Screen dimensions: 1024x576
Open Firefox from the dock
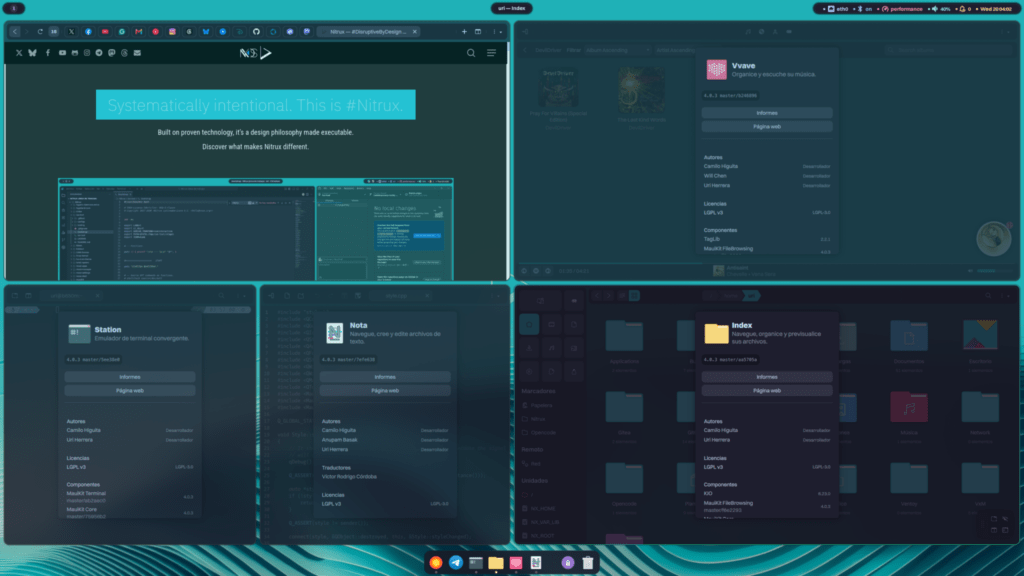click(x=436, y=563)
